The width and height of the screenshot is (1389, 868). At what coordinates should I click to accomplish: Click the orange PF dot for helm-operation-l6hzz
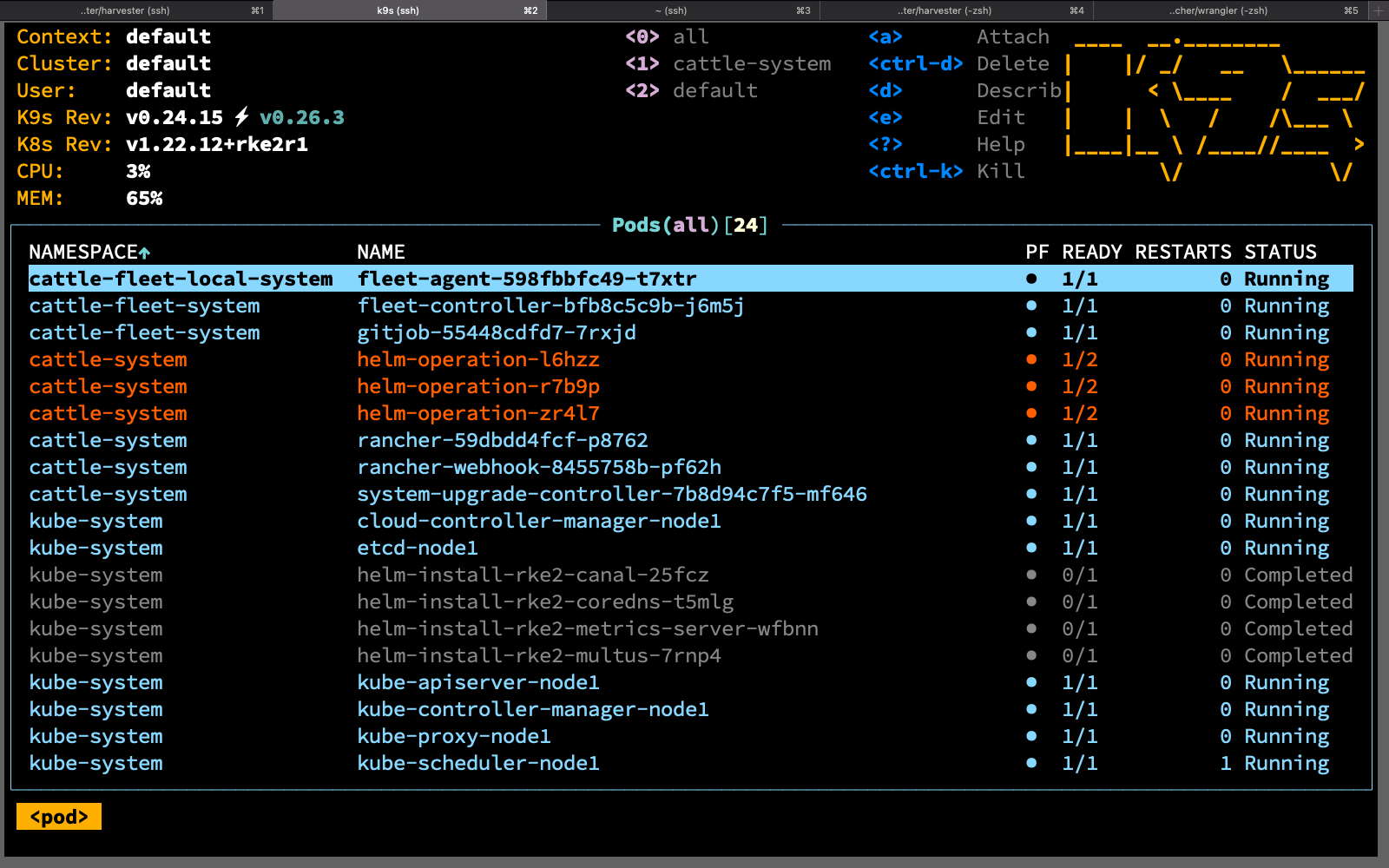pyautogui.click(x=1031, y=359)
